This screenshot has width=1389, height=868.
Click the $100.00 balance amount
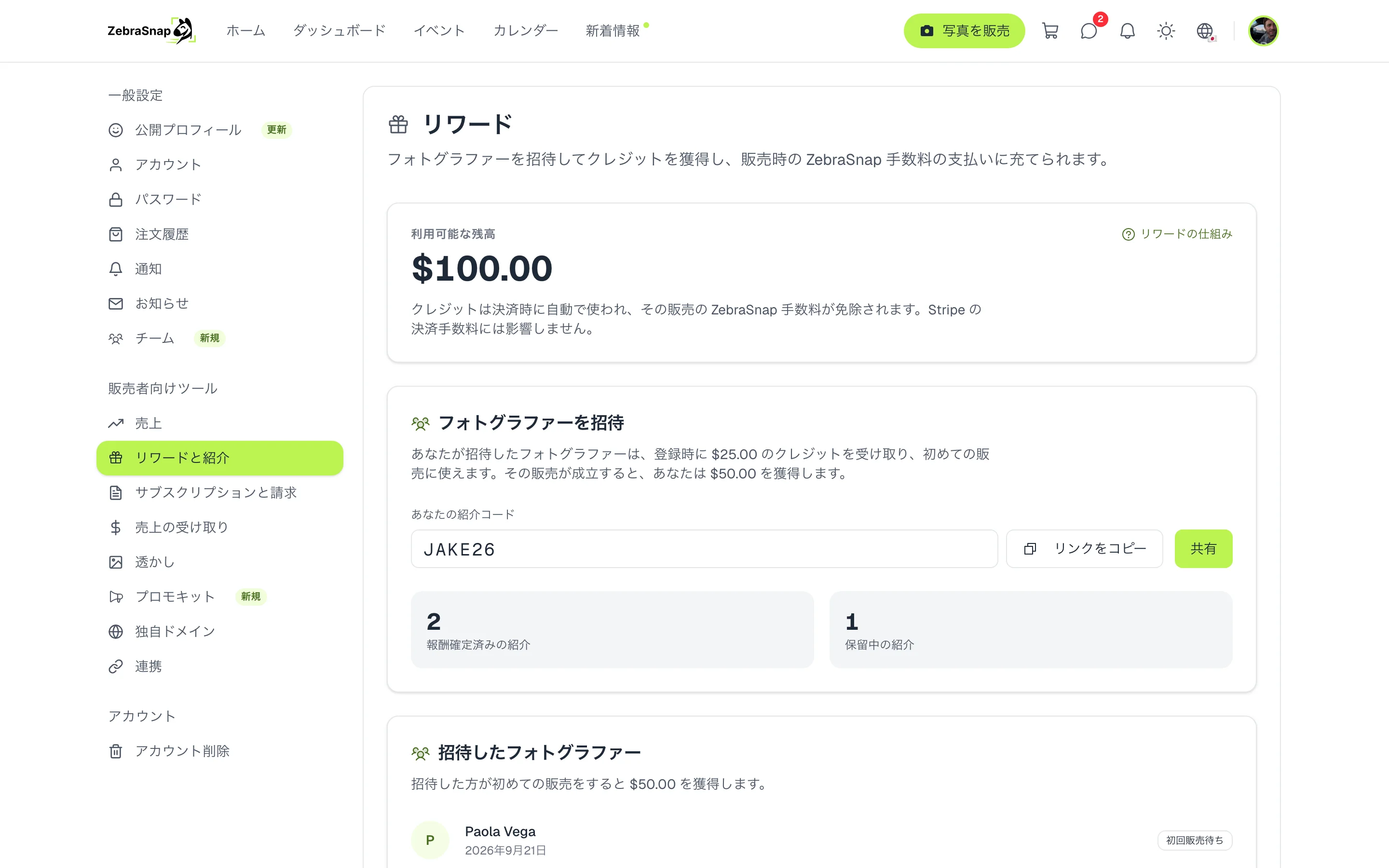tap(482, 269)
